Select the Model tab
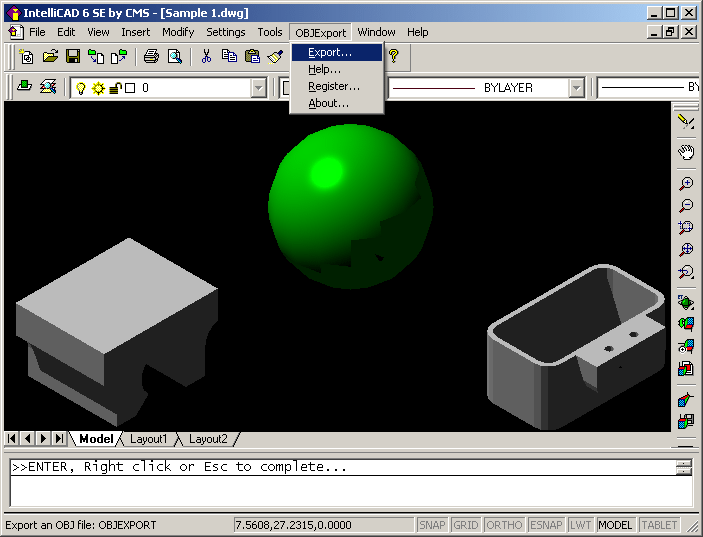Viewport: 703px width, 537px height. point(96,439)
